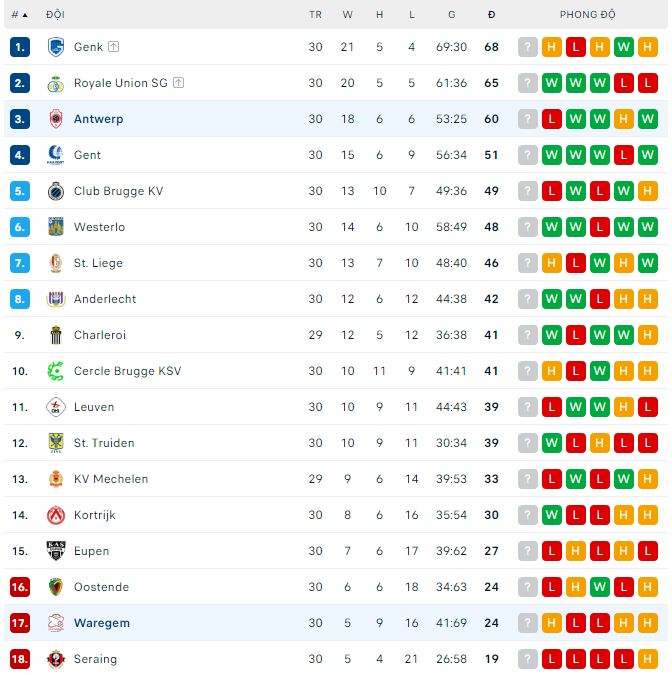Sort standings by the W wins header

tap(347, 15)
